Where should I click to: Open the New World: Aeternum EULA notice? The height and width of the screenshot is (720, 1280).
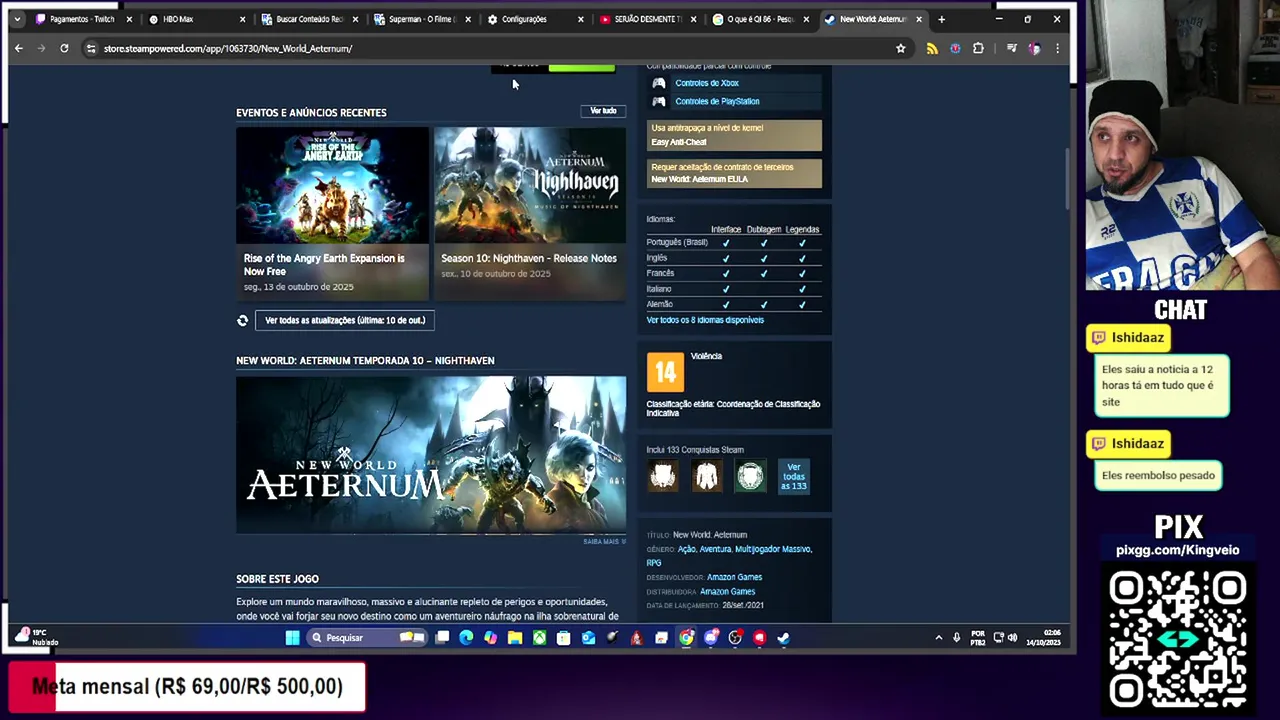pyautogui.click(x=734, y=173)
